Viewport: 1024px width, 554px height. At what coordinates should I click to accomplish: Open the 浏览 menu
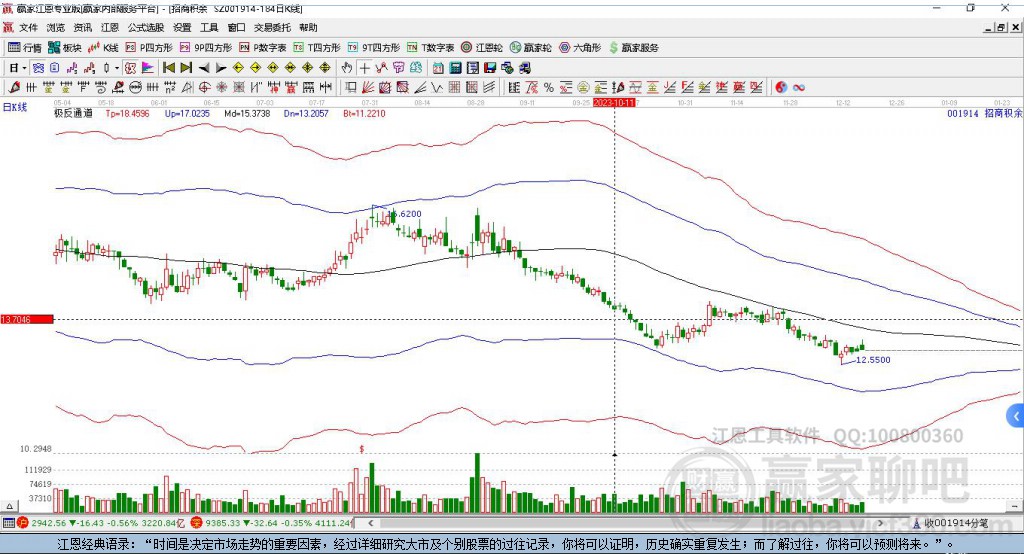(x=56, y=27)
